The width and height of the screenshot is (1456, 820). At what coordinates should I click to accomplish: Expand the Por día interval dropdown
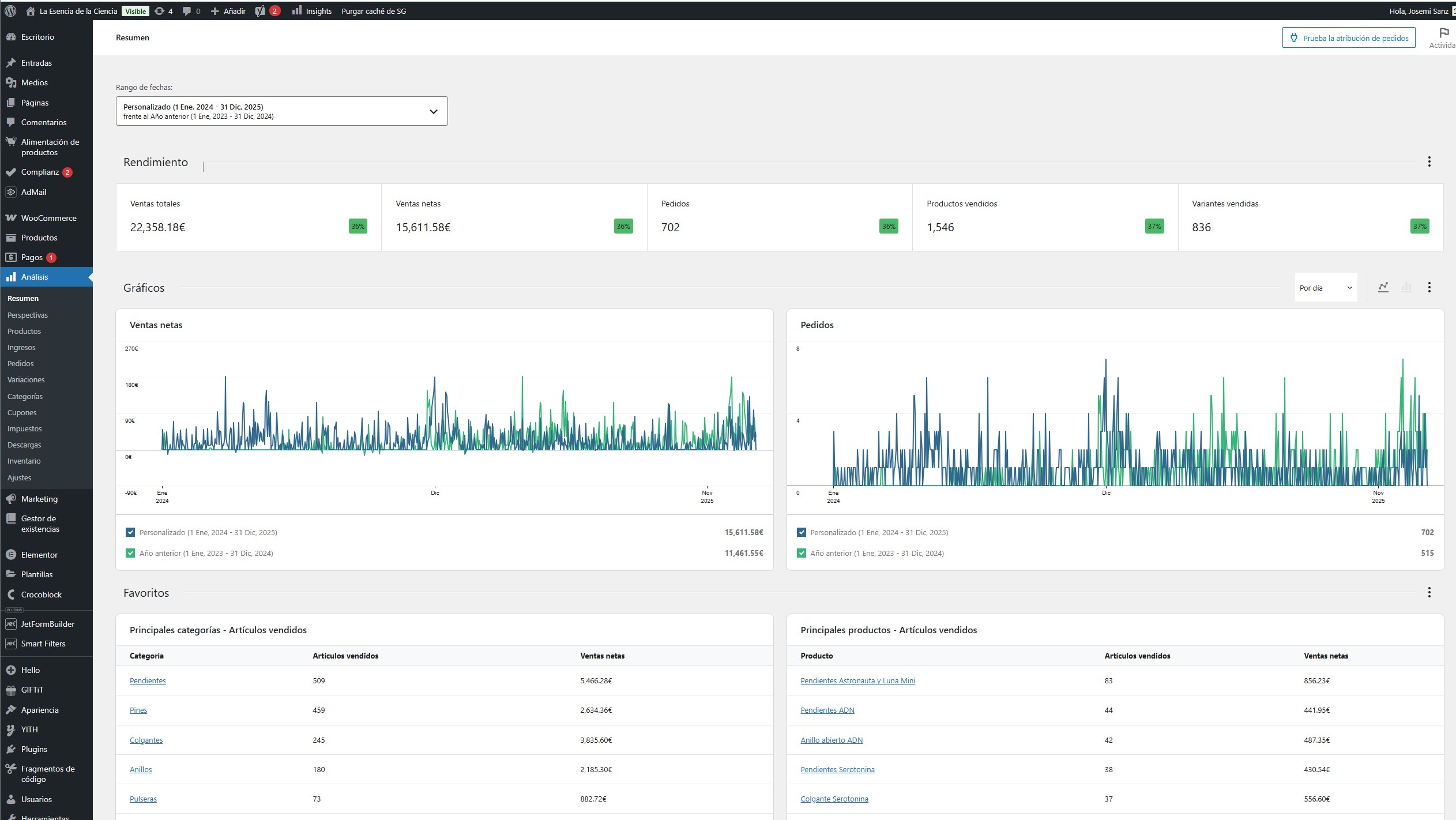coord(1325,288)
